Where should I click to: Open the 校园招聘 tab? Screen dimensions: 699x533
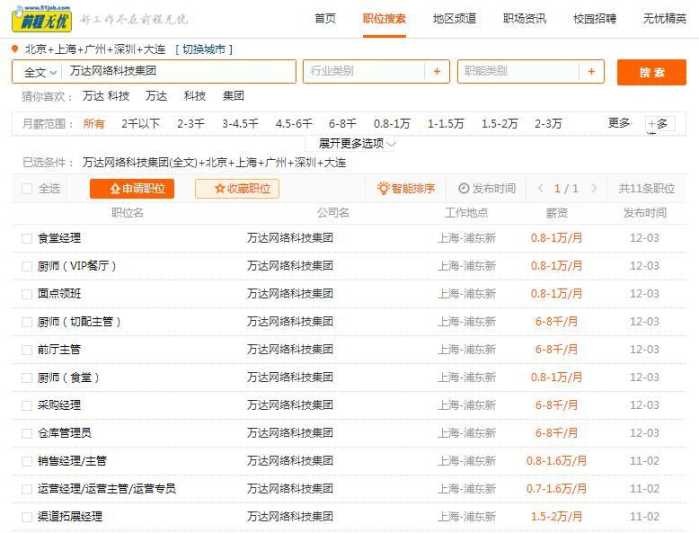pyautogui.click(x=595, y=18)
